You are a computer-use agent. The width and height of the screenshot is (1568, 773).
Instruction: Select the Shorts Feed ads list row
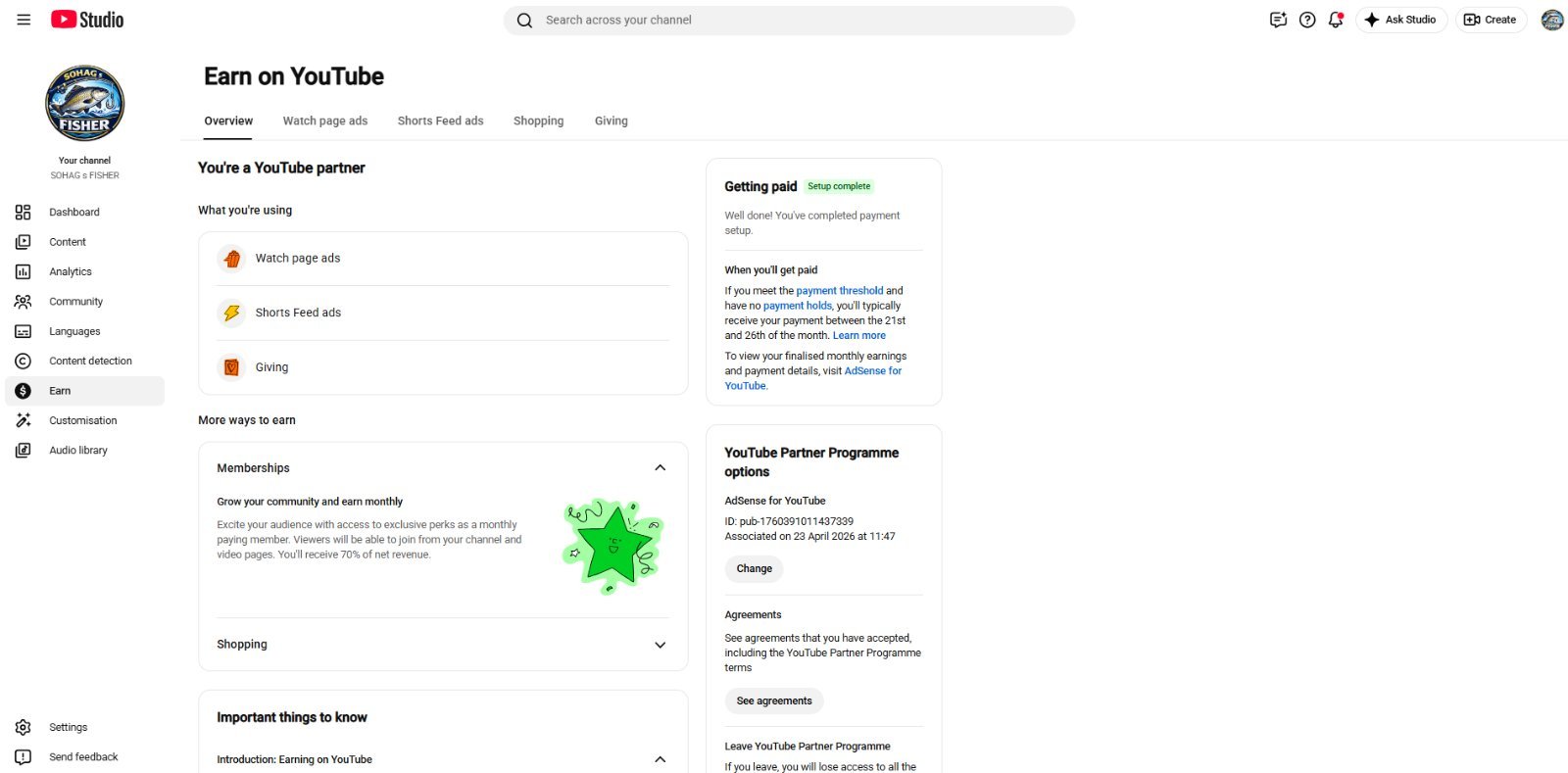(x=443, y=314)
